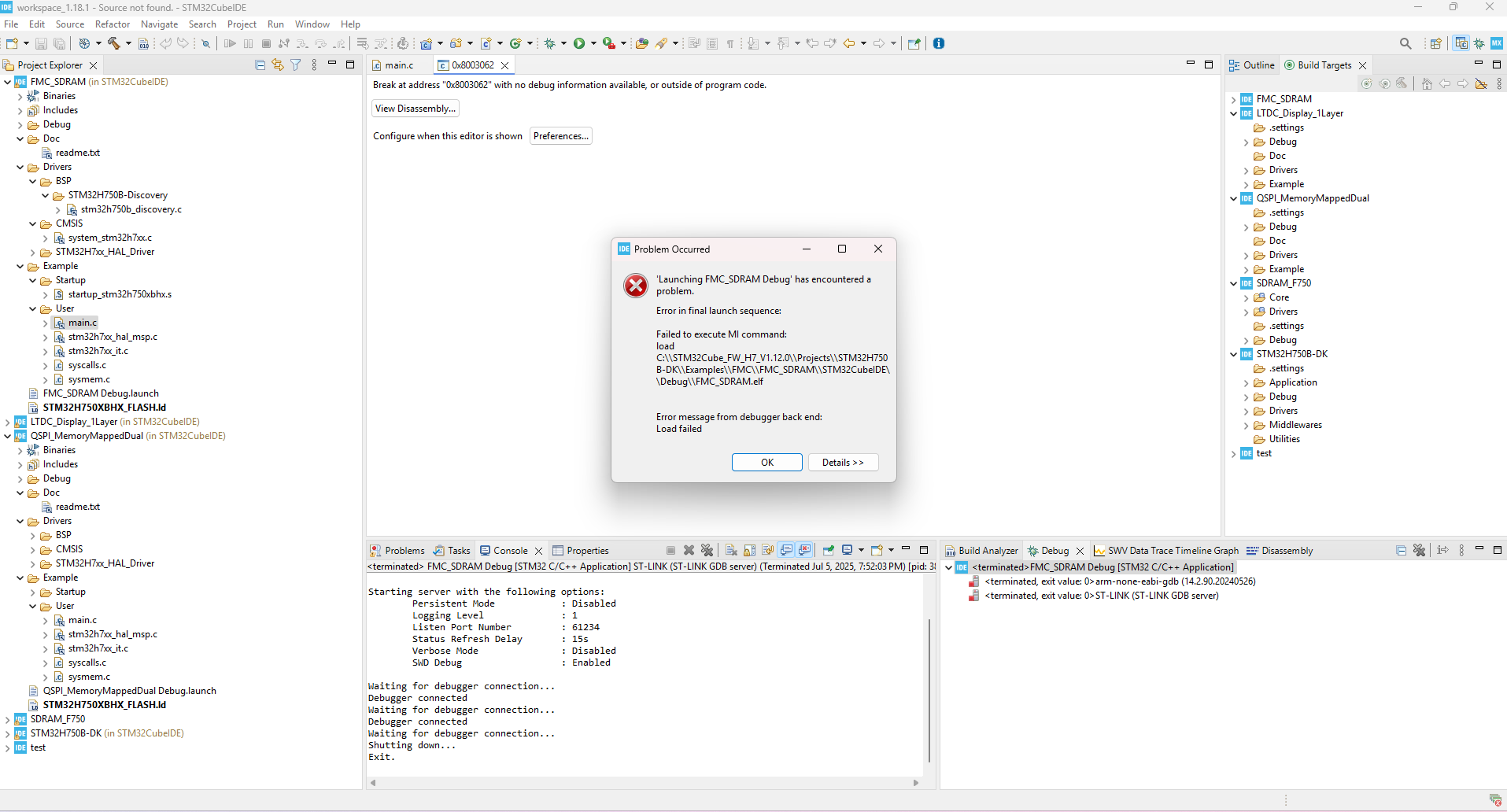This screenshot has width=1507, height=812.
Task: Switch to the Problems tab
Action: coord(403,550)
